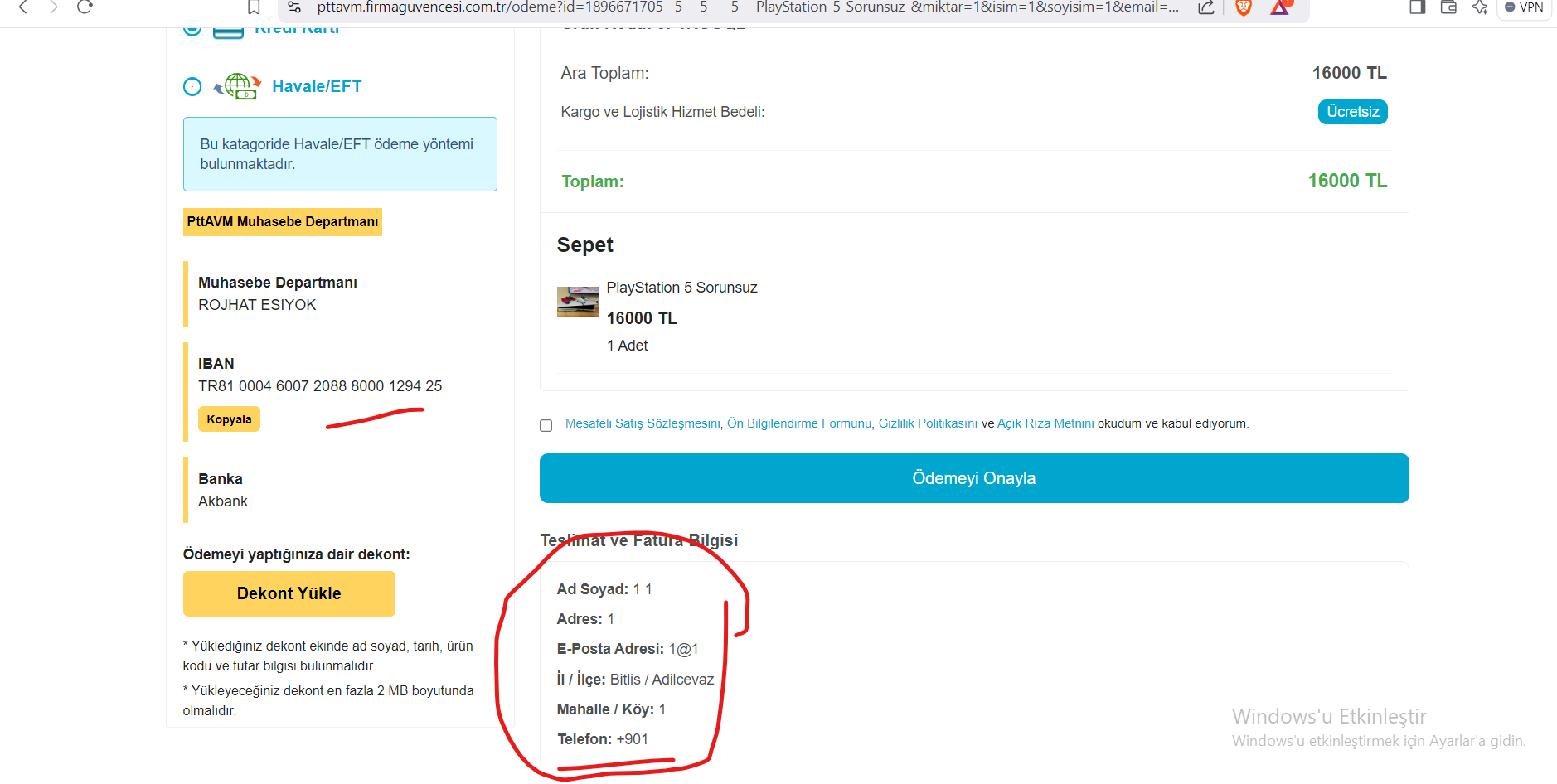Select the IBAN number TR81 0004 6007...
The image size is (1557, 784).
(x=320, y=386)
